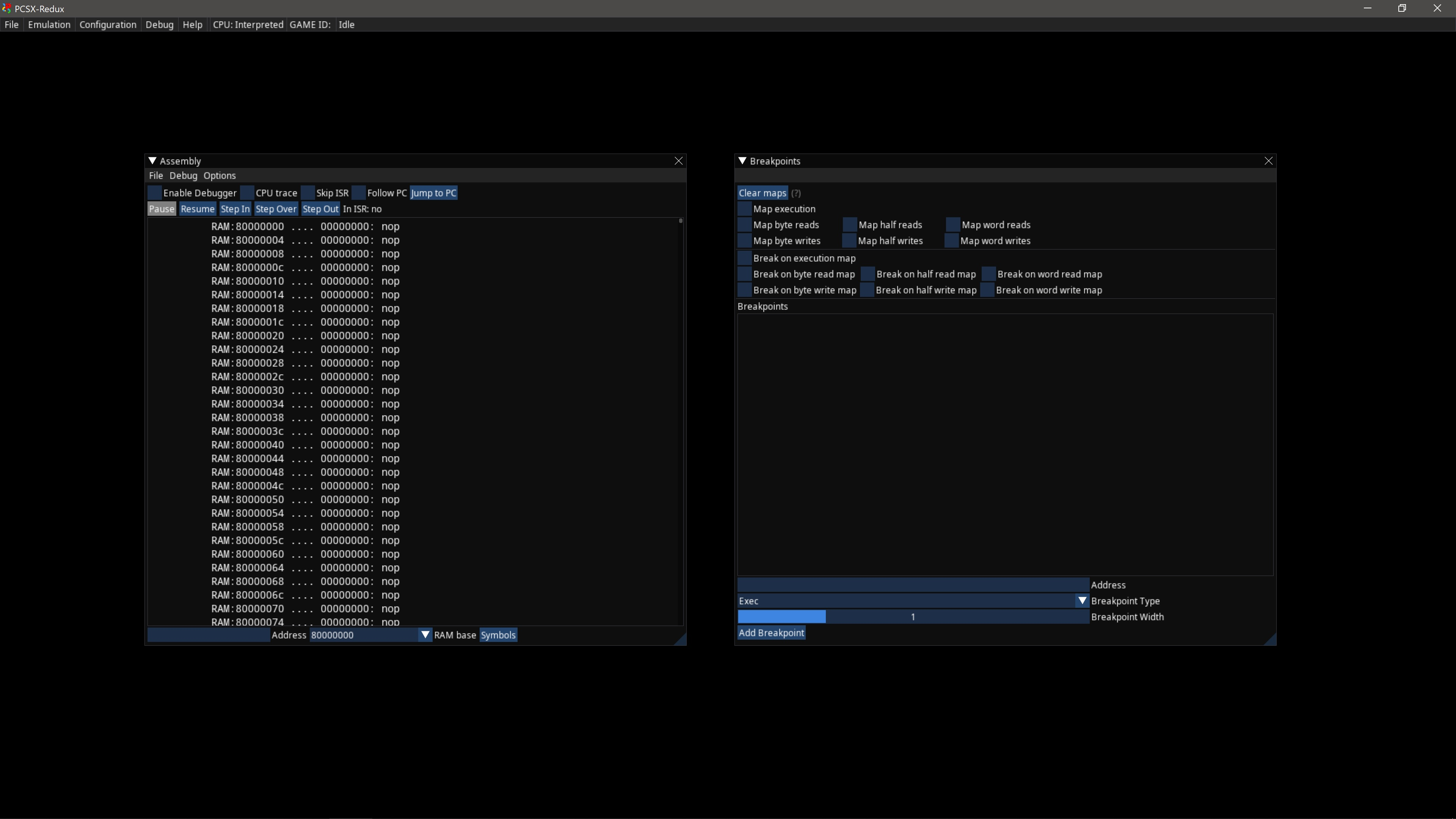Turn on CPU trace
Image resolution: width=1456 pixels, height=819 pixels.
(246, 193)
